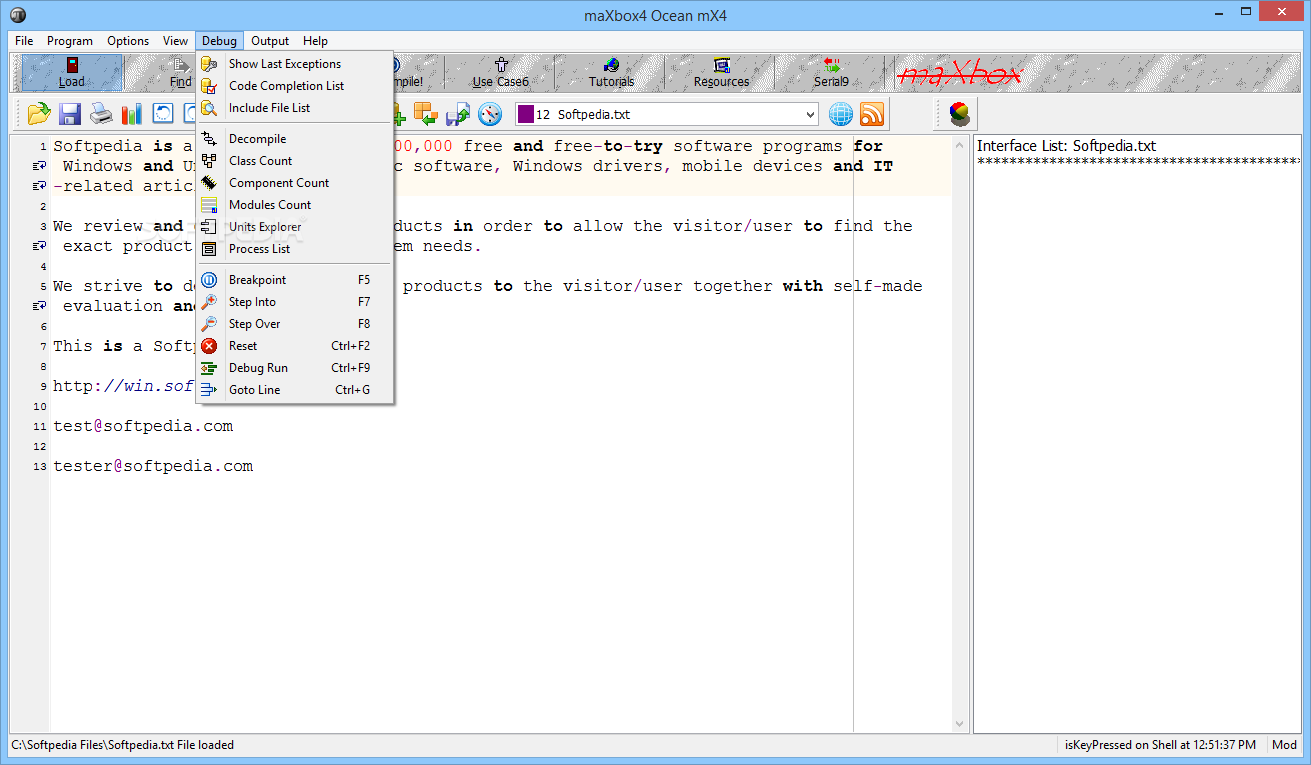Choose Show Last Exceptions
The image size is (1311, 765).
click(295, 64)
